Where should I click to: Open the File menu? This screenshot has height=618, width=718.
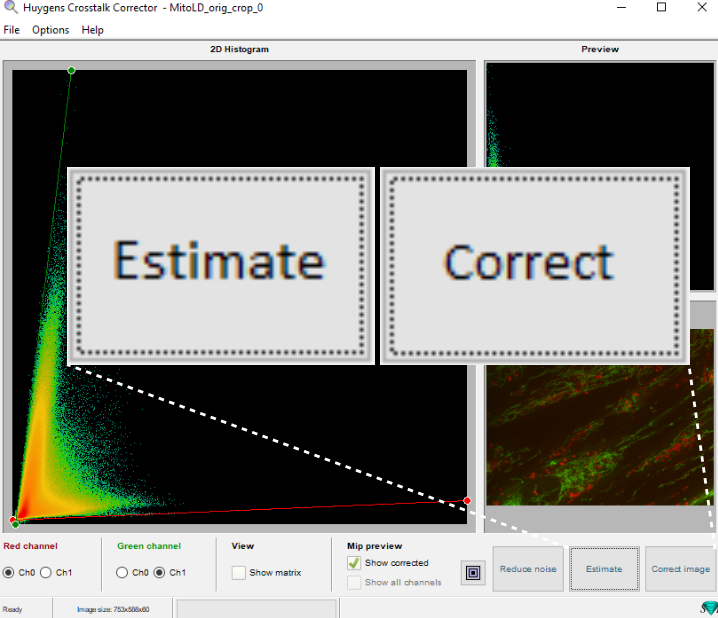pos(11,30)
